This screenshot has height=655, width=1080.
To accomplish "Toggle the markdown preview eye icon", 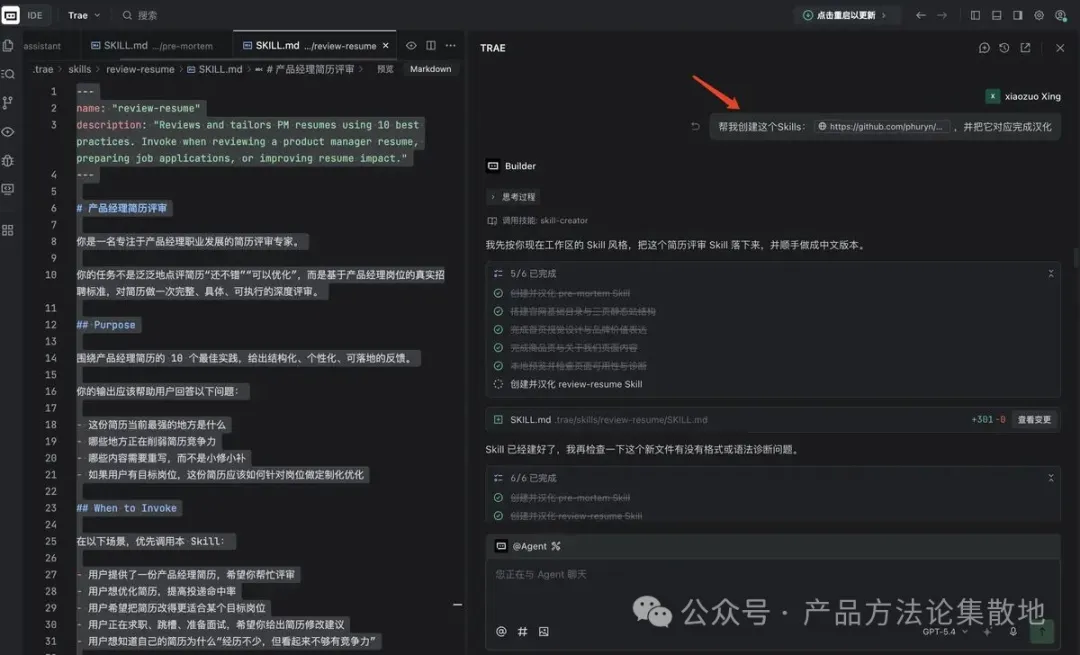I will click(411, 45).
